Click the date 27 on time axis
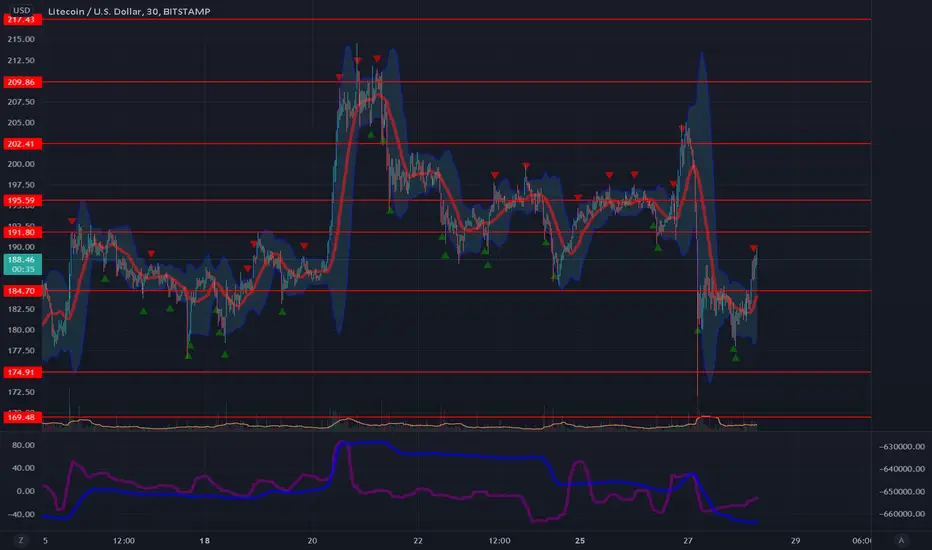Screen dimensions: 932x550 [688, 540]
